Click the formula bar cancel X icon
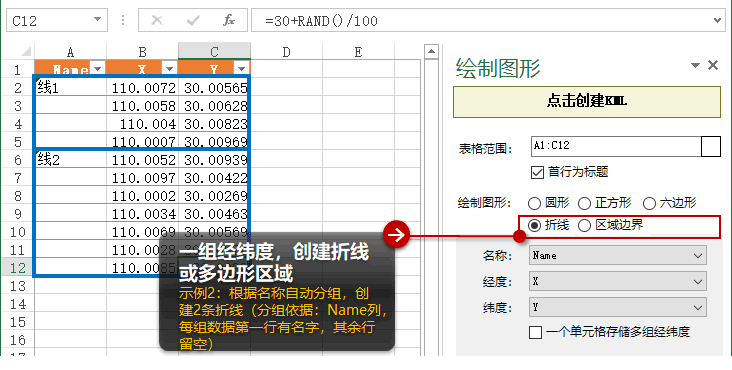The height and width of the screenshot is (370, 732). click(x=157, y=20)
